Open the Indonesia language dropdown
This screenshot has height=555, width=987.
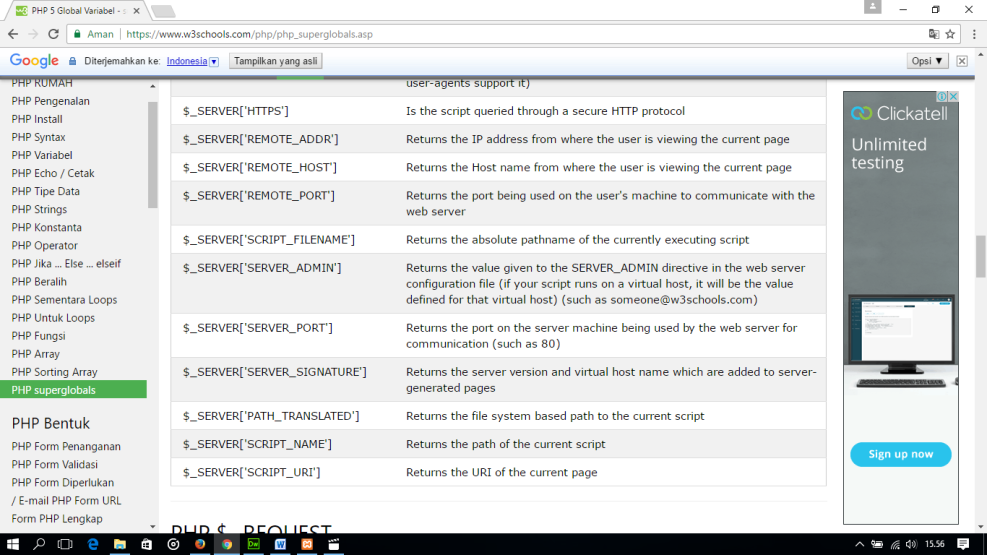(213, 61)
